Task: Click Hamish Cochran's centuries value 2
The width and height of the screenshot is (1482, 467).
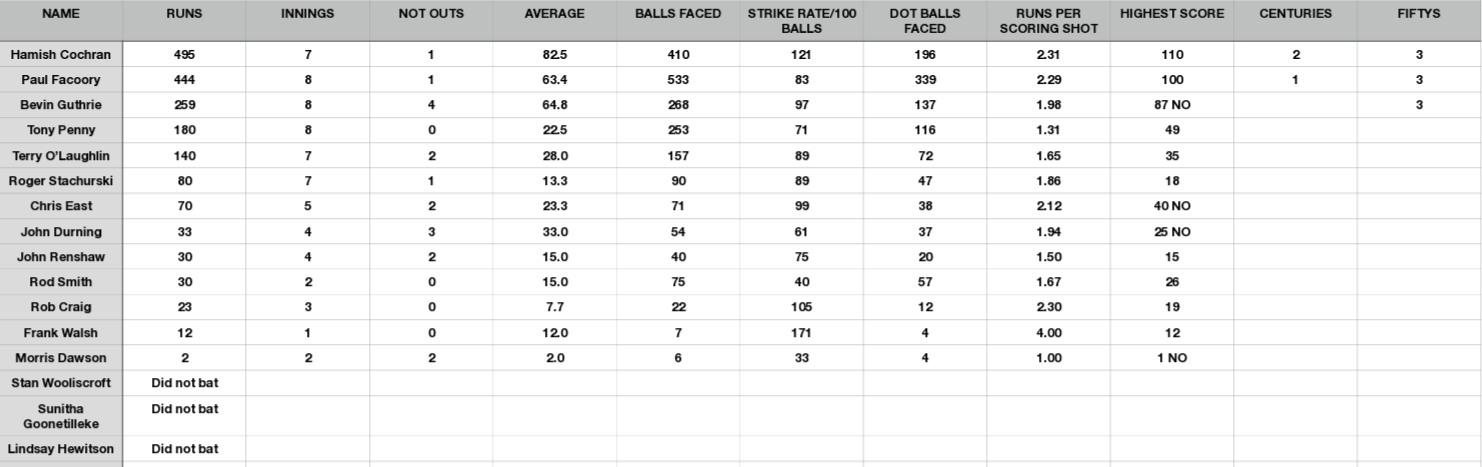Action: point(1295,54)
